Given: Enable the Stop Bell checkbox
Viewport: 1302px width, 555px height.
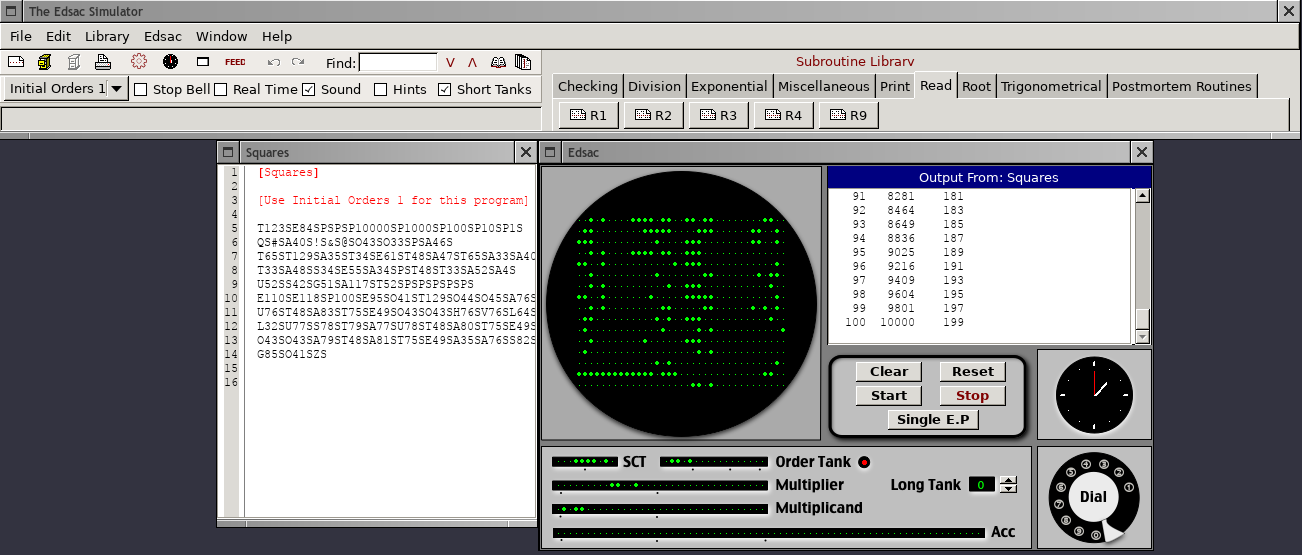Looking at the screenshot, I should 141,89.
